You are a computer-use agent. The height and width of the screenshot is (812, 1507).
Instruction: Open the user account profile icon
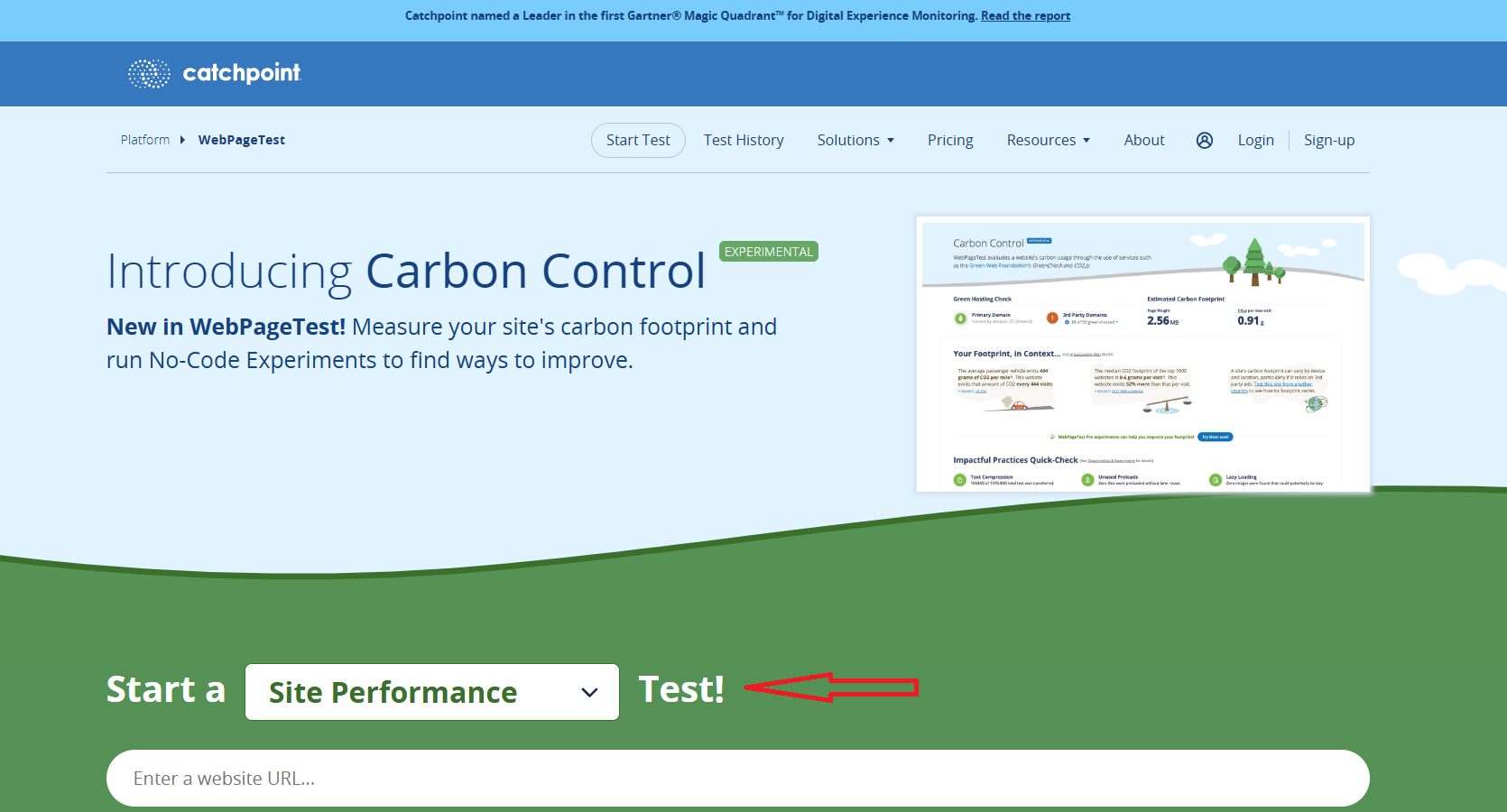tap(1204, 140)
